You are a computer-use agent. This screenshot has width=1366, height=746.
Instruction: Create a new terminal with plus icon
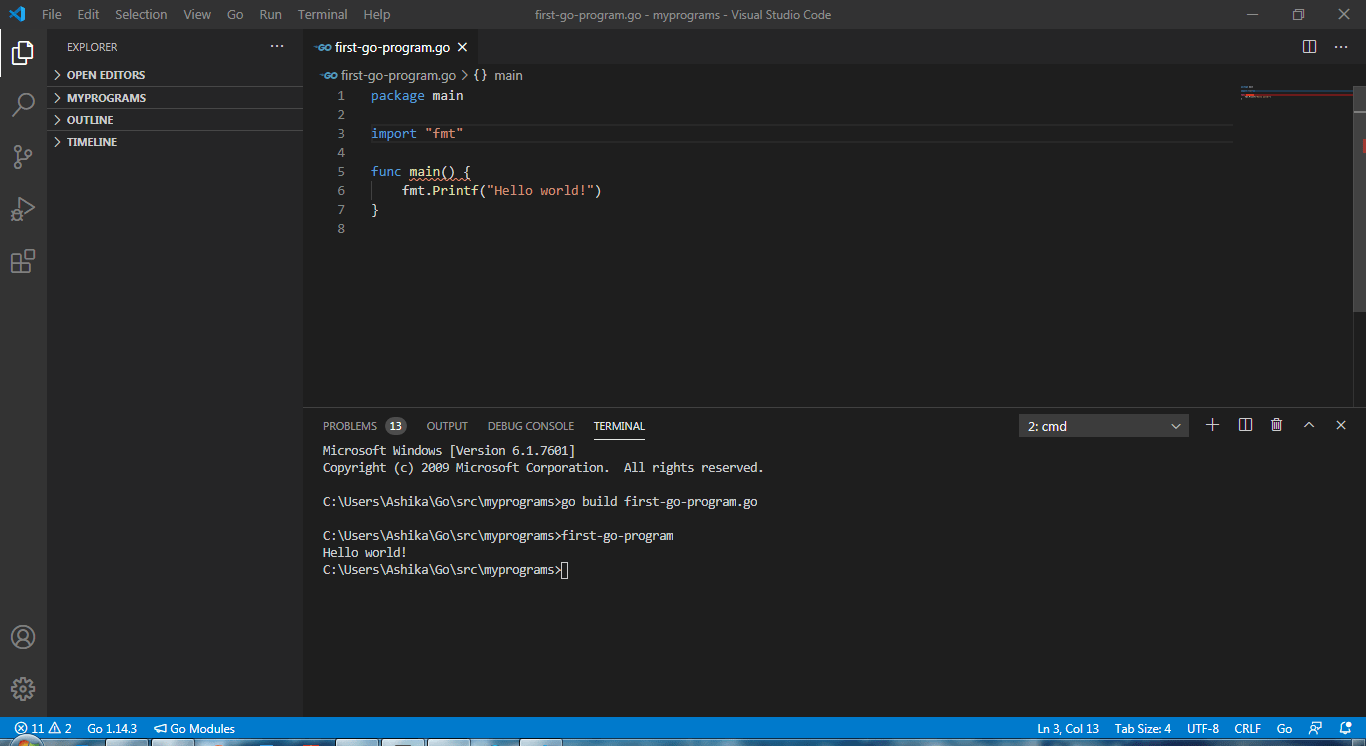(x=1212, y=425)
